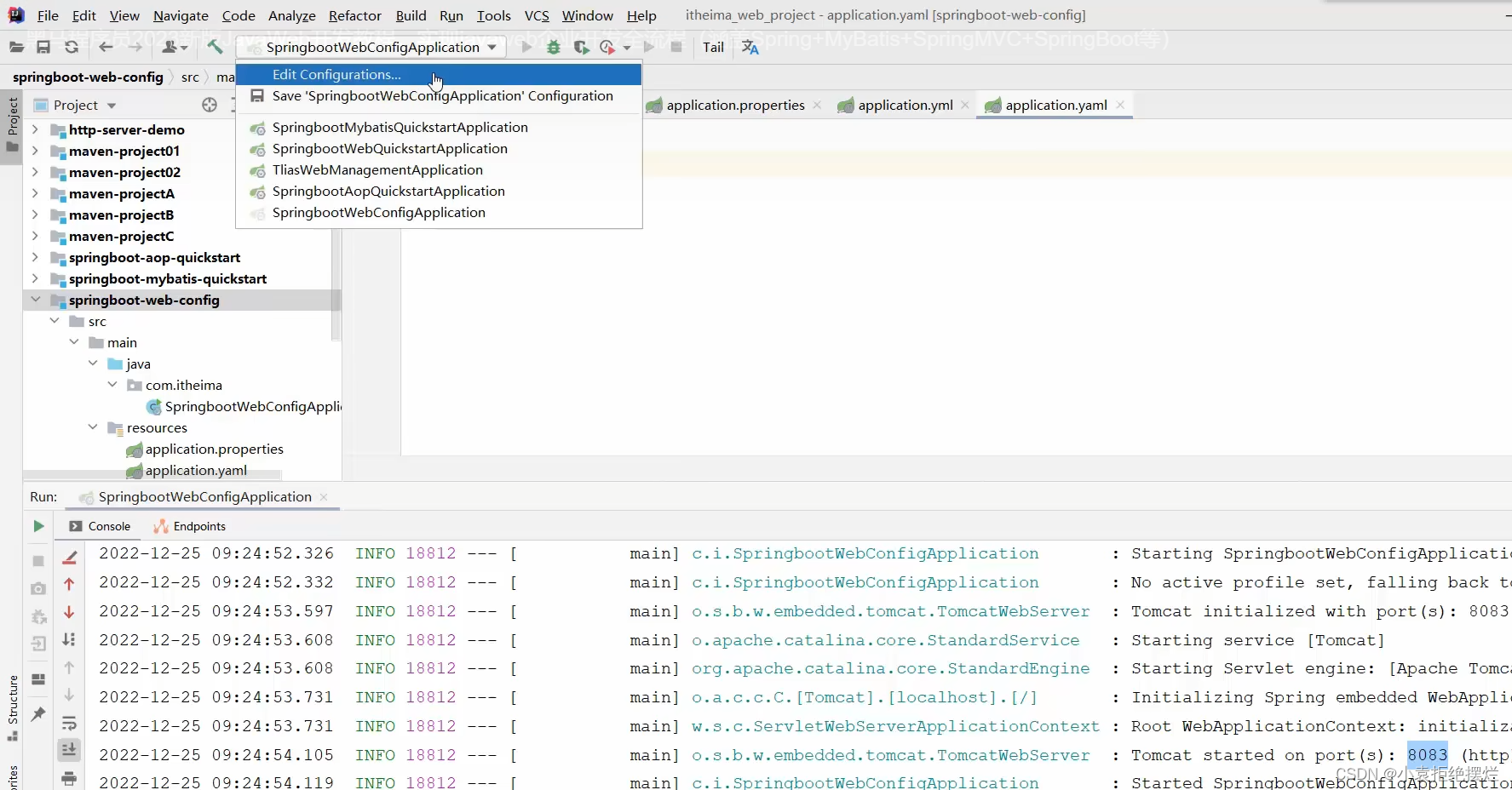Screen dimensions: 1512x790
Task: Toggle the Structure tool window side tab
Action: click(x=12, y=707)
